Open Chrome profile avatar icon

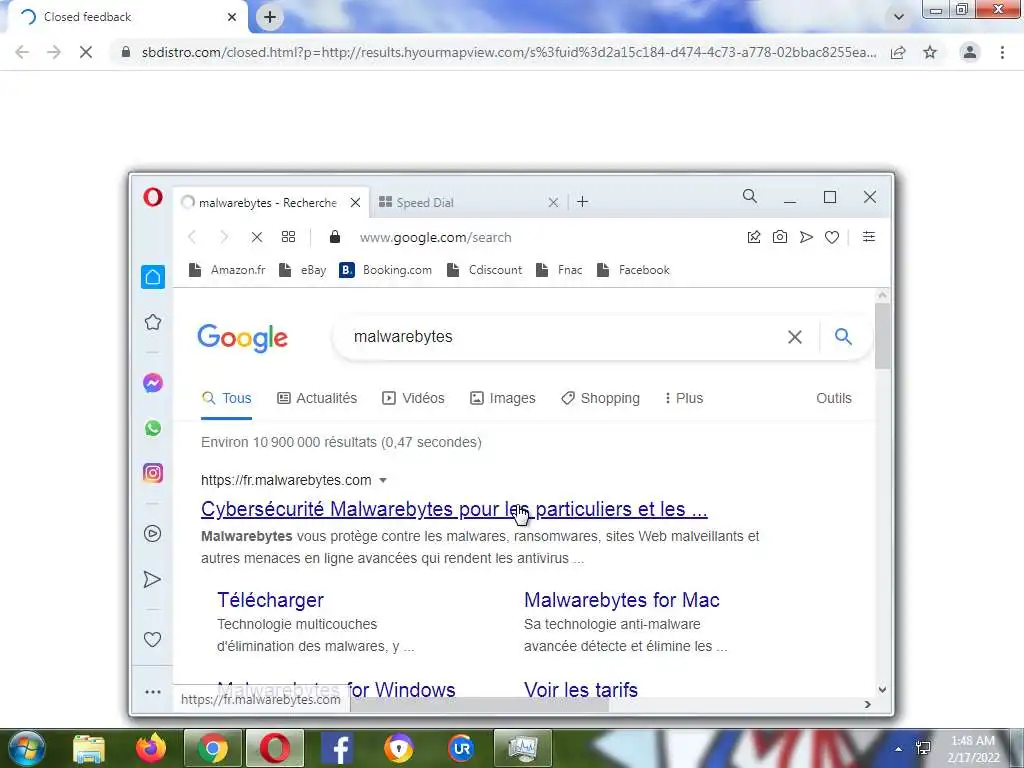tap(970, 52)
